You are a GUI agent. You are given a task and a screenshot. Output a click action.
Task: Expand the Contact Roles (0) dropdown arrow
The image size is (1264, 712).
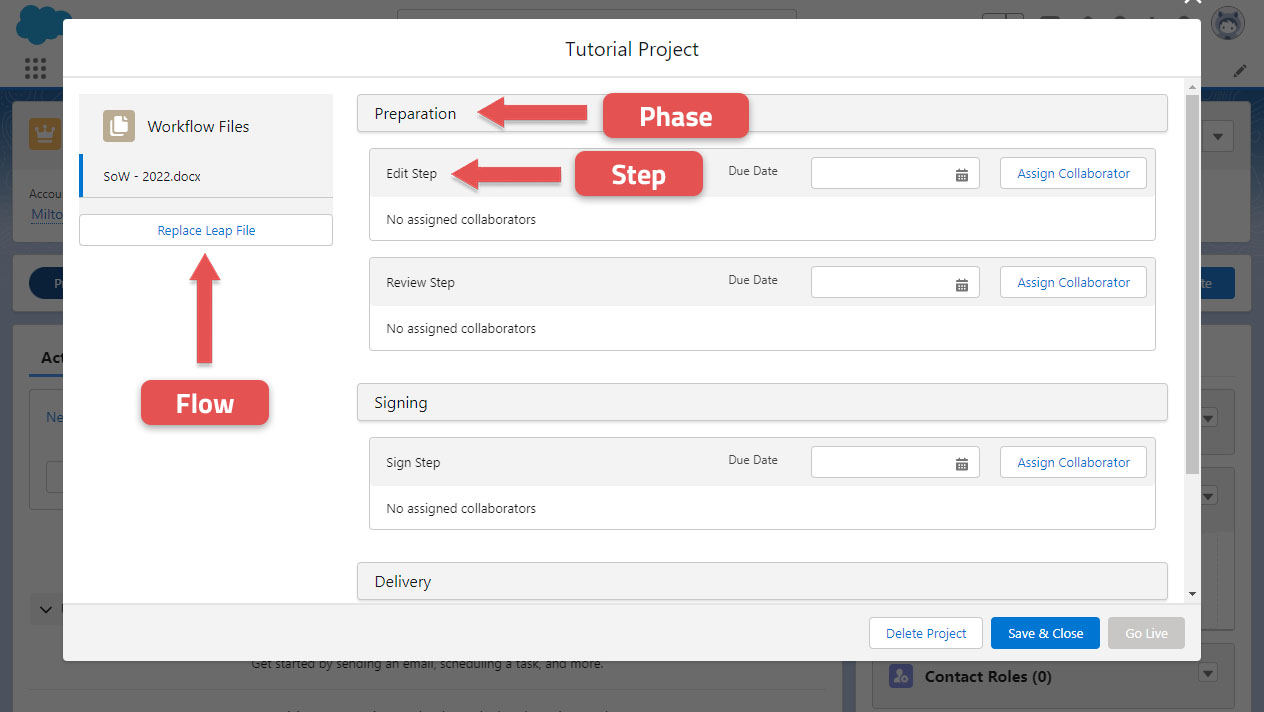pos(1208,673)
